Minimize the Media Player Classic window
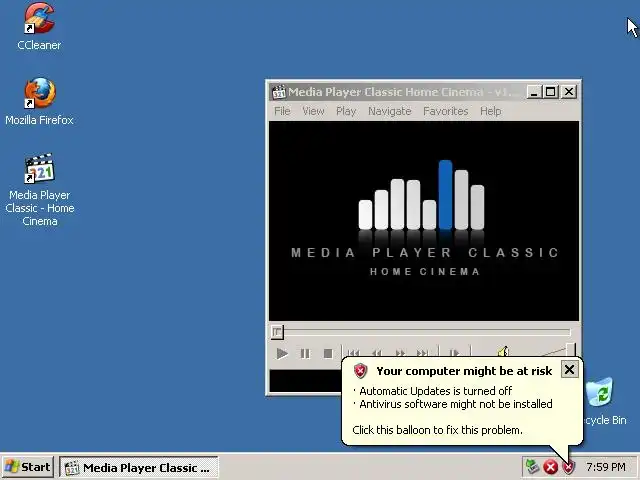This screenshot has width=640, height=480. coord(534,92)
